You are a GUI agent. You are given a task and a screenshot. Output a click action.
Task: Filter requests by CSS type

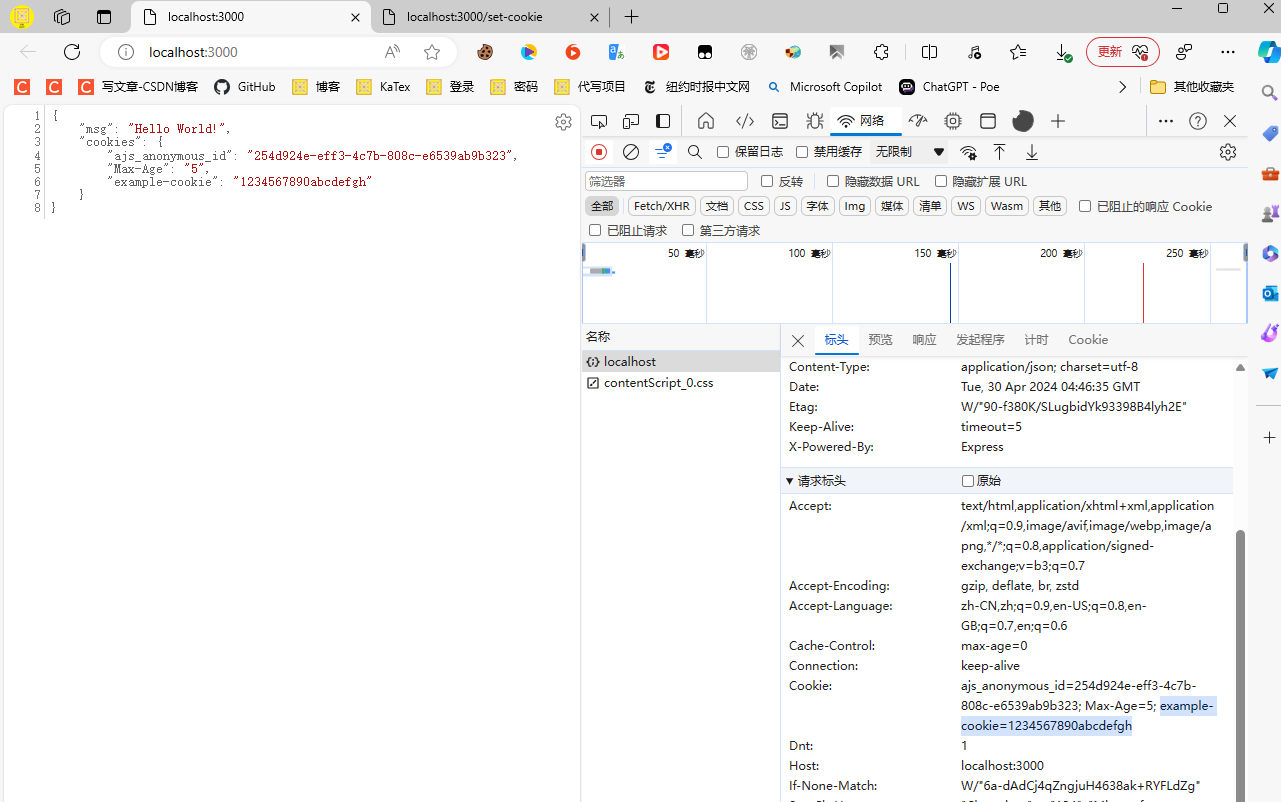[x=754, y=206]
